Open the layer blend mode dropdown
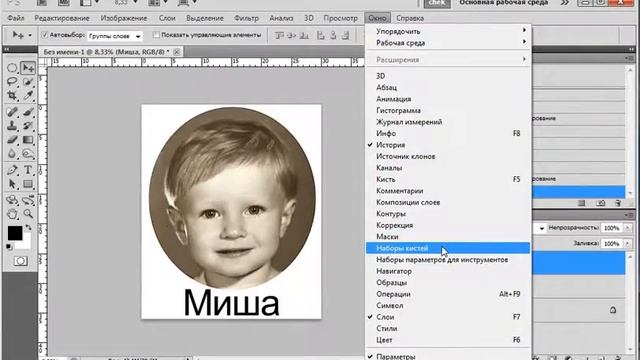The width and height of the screenshot is (640, 360). click(541, 228)
